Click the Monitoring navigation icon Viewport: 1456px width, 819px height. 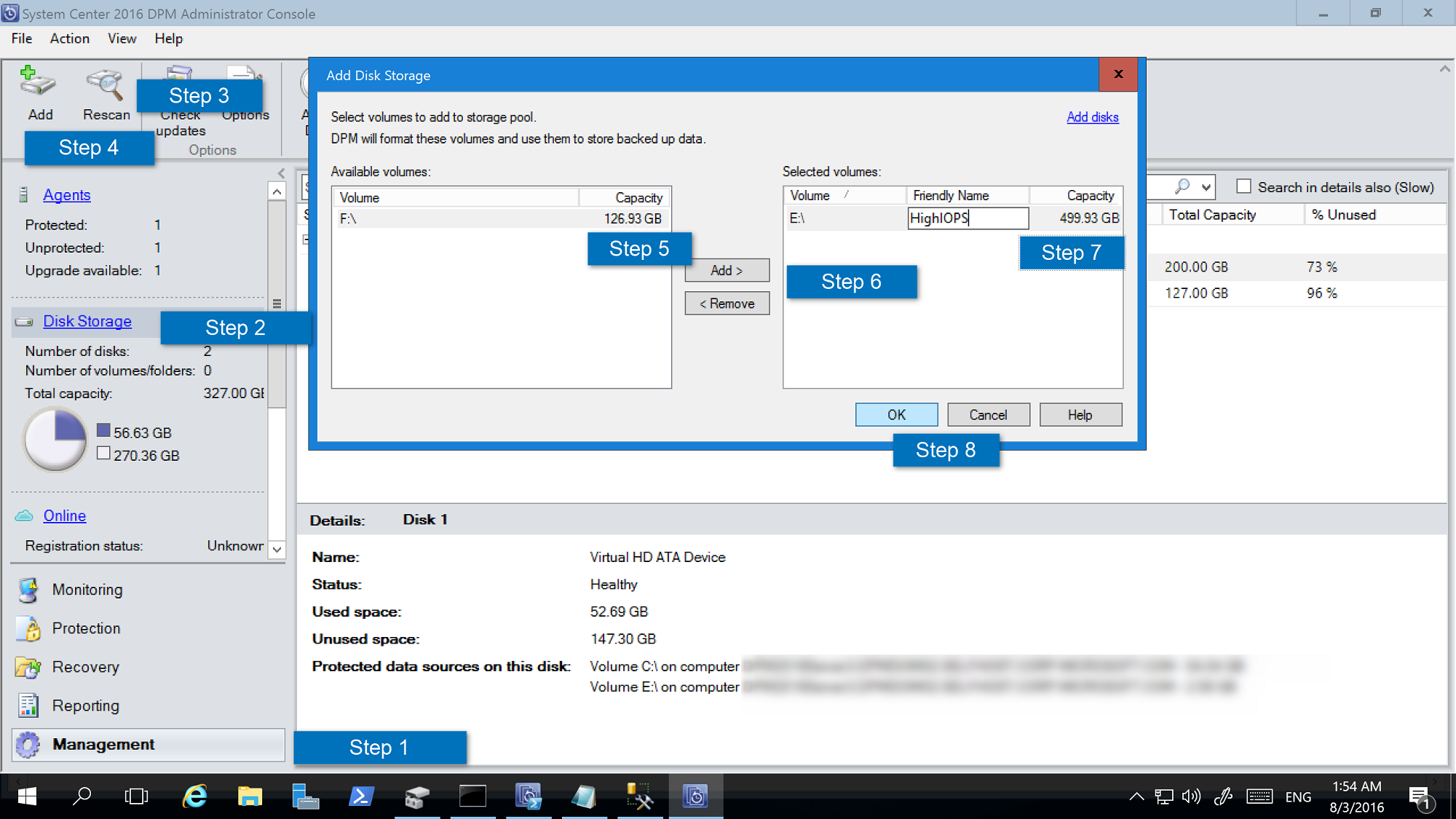(x=31, y=589)
